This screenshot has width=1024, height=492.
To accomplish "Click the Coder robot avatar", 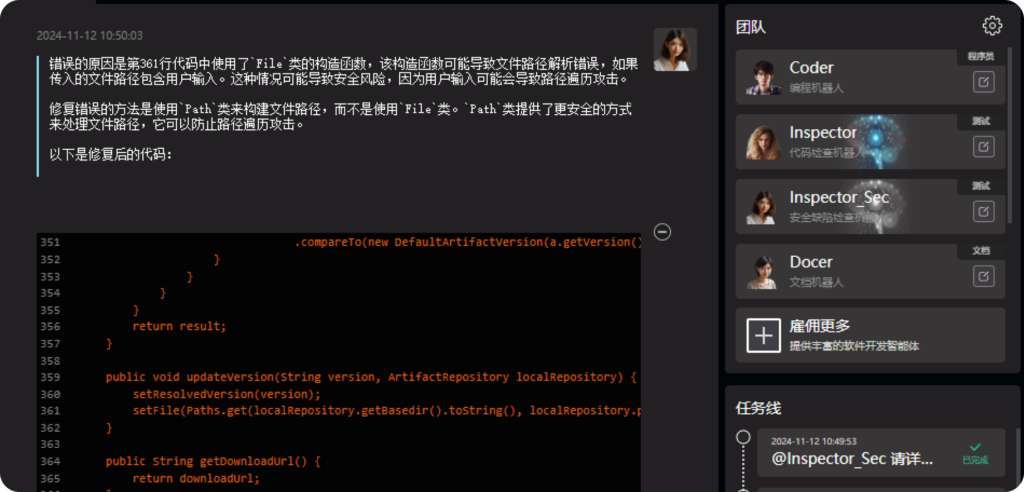I will click(763, 77).
